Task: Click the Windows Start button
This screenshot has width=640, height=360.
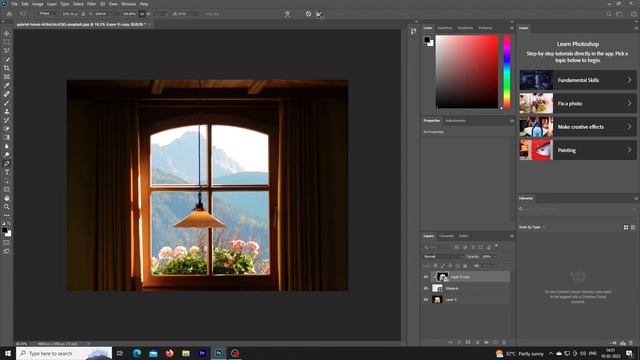Action: [7, 353]
